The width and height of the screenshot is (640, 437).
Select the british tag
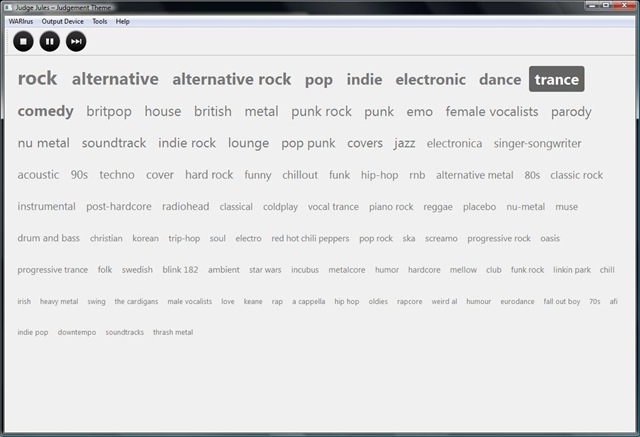point(213,111)
